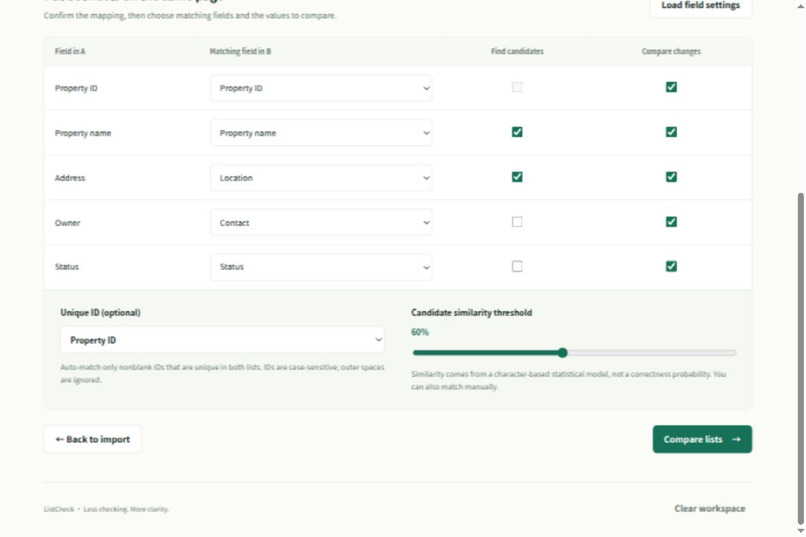Click the Find candidates column header
This screenshot has width=806, height=537.
517,51
